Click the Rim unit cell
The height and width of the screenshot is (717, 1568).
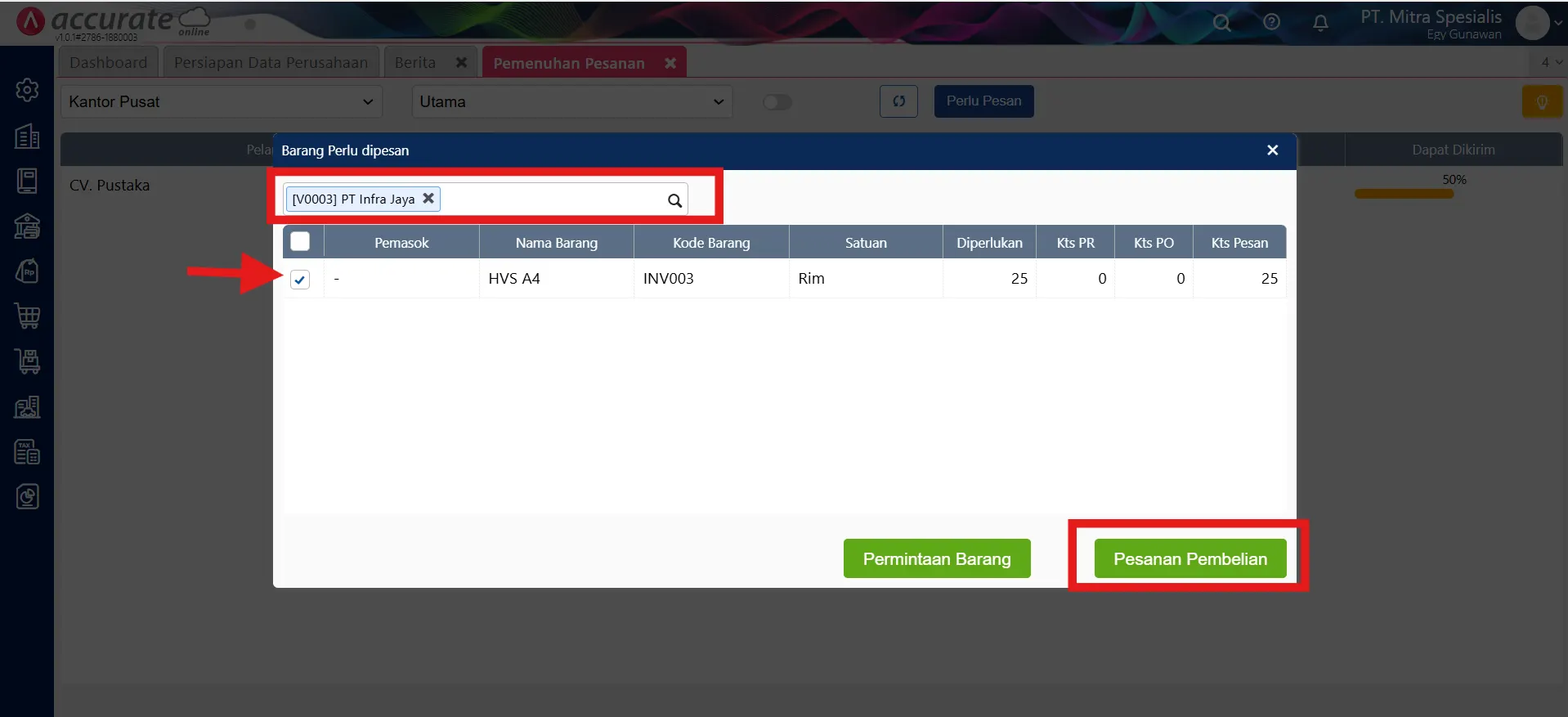point(866,279)
